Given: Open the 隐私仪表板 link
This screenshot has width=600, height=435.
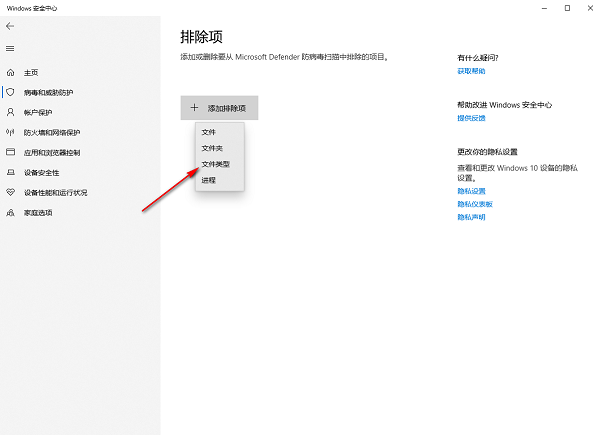Looking at the screenshot, I should point(475,204).
